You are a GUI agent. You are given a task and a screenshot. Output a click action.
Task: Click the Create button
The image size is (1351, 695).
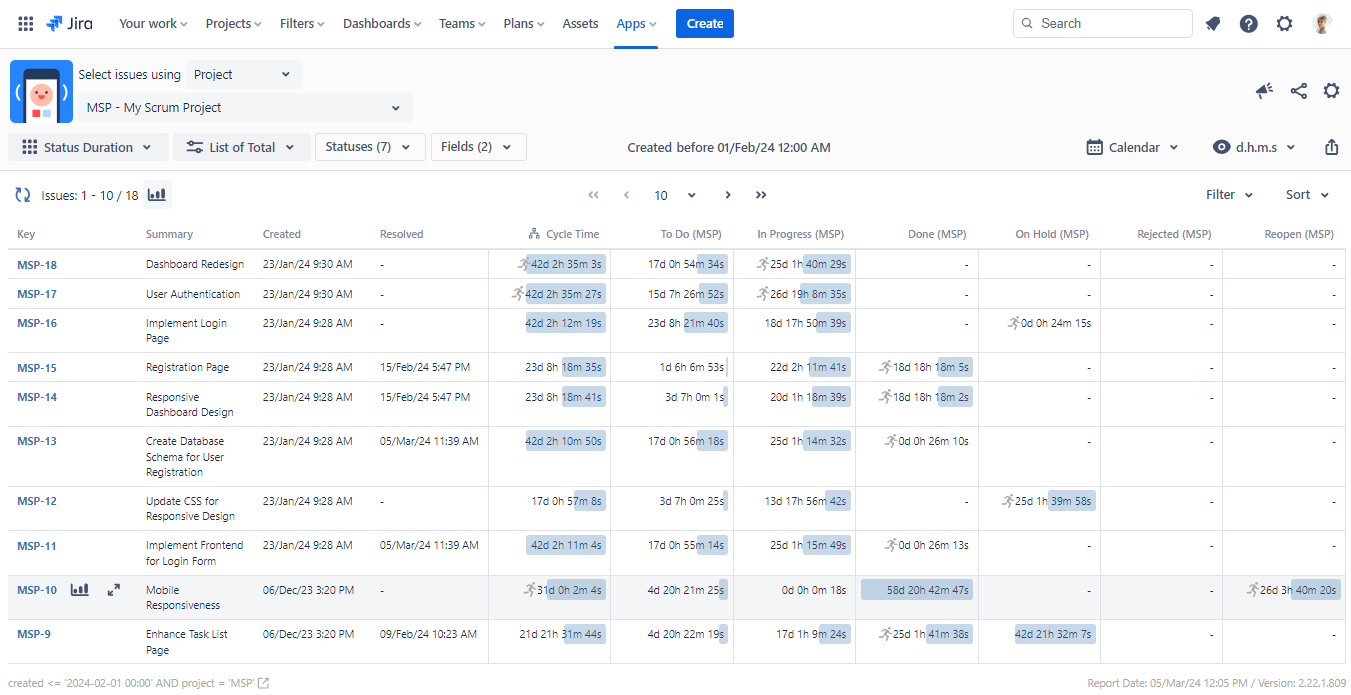tap(704, 23)
